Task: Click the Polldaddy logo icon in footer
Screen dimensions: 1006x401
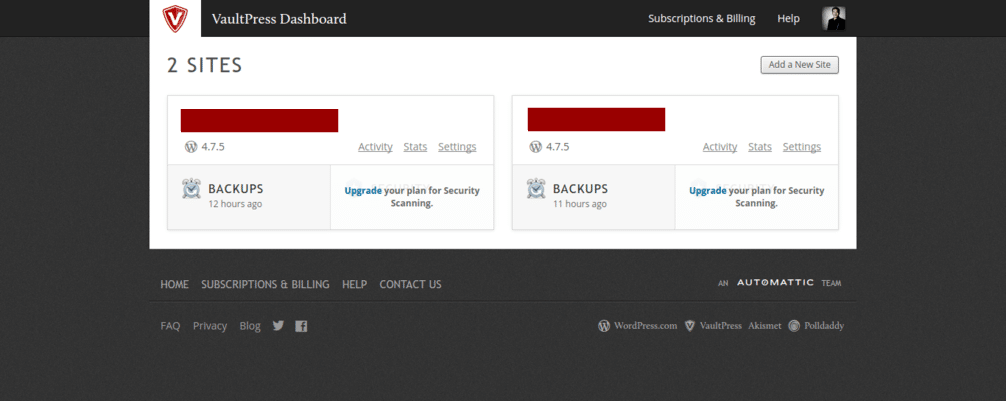Action: pos(794,326)
